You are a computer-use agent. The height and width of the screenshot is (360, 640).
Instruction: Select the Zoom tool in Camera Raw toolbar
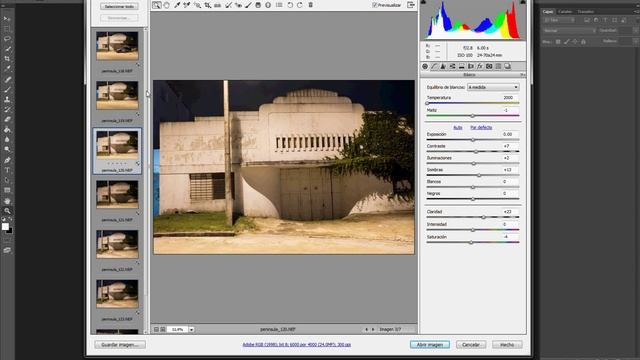tap(157, 5)
